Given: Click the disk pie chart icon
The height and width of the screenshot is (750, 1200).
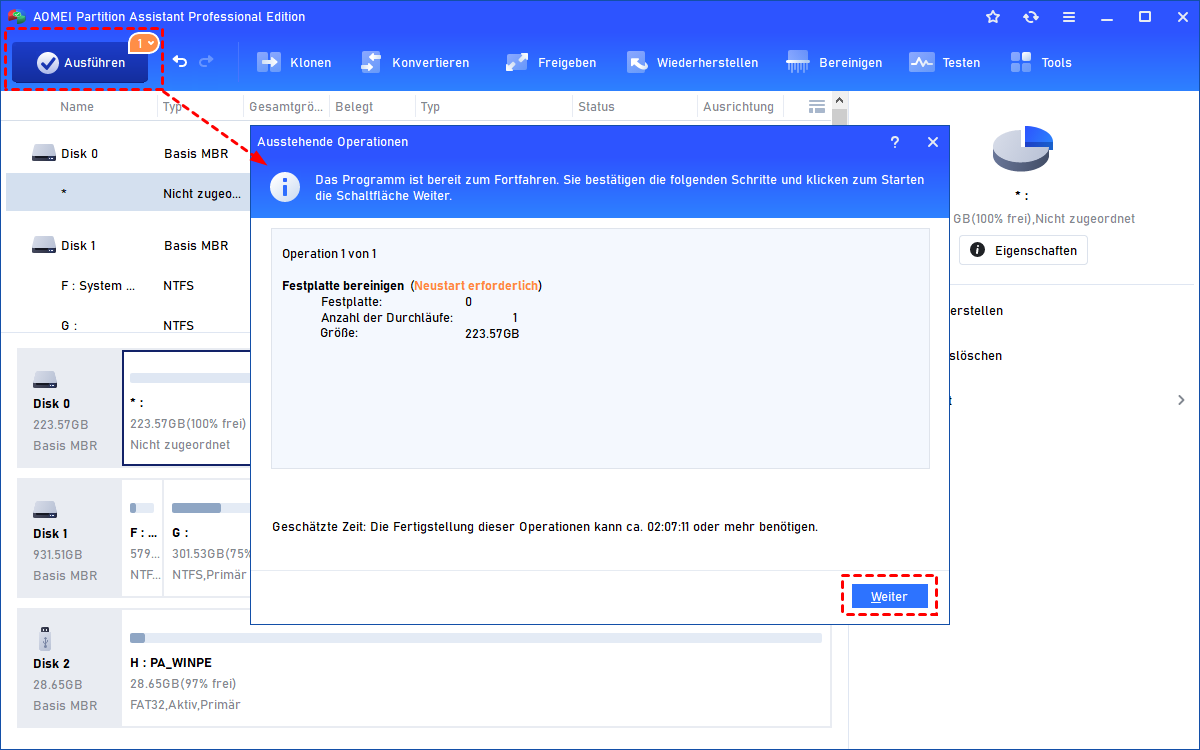Looking at the screenshot, I should (1023, 150).
